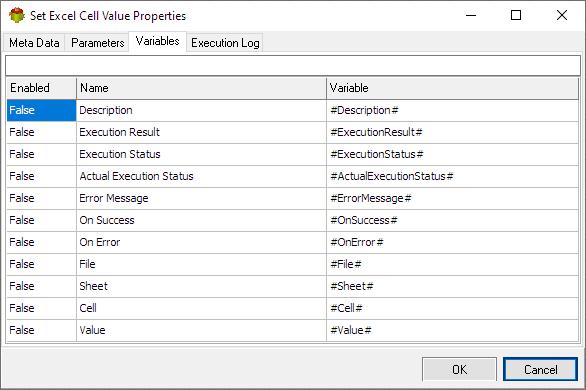Click the #File# variable cell
The width and height of the screenshot is (586, 390).
452,264
